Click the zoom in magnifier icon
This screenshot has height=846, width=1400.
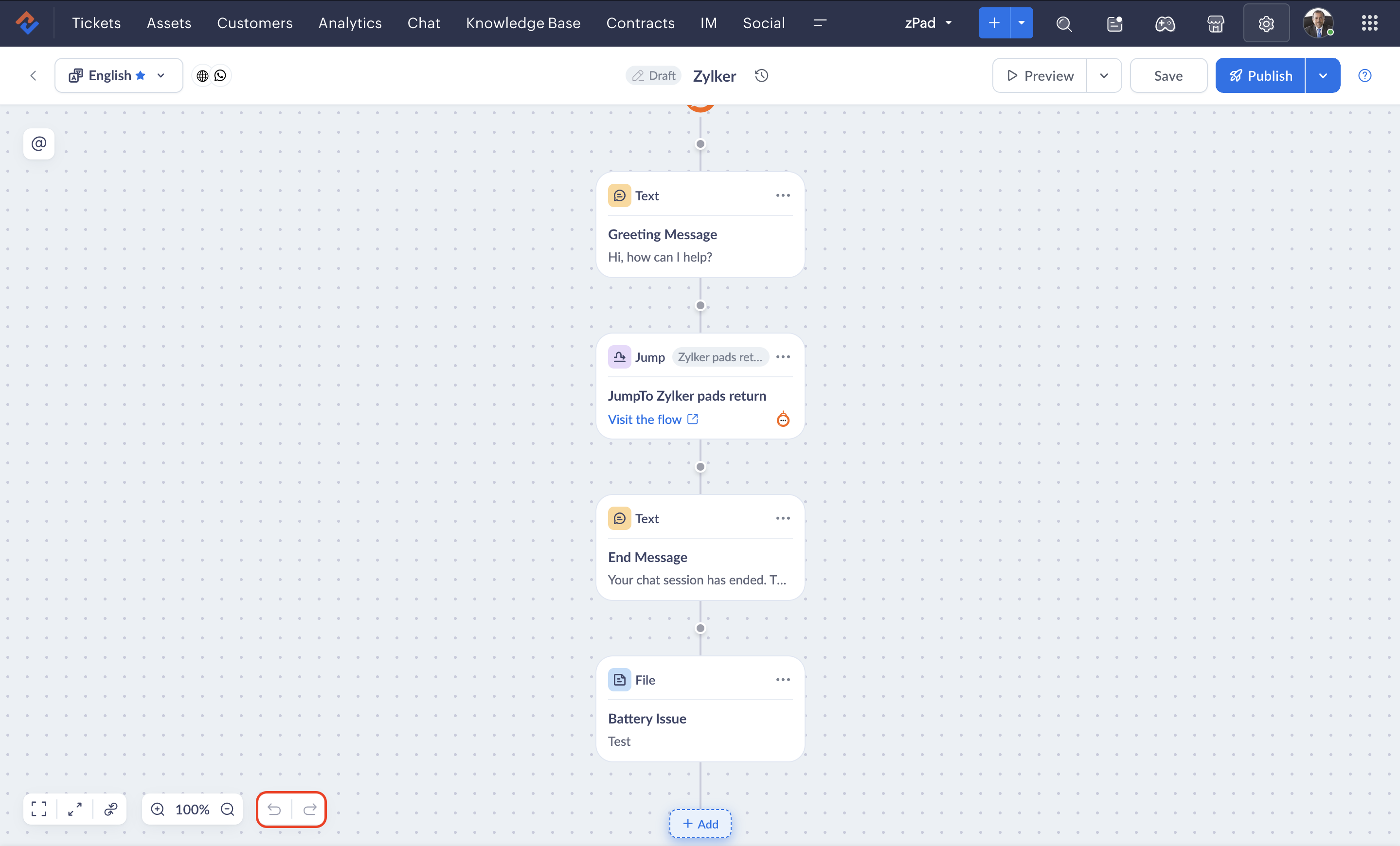coord(158,809)
